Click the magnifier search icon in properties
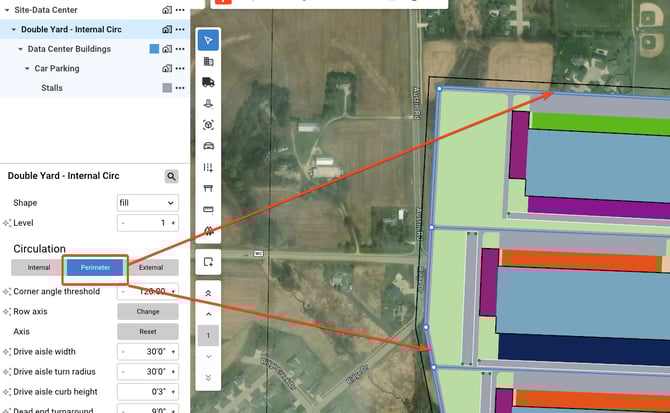 pyautogui.click(x=172, y=176)
